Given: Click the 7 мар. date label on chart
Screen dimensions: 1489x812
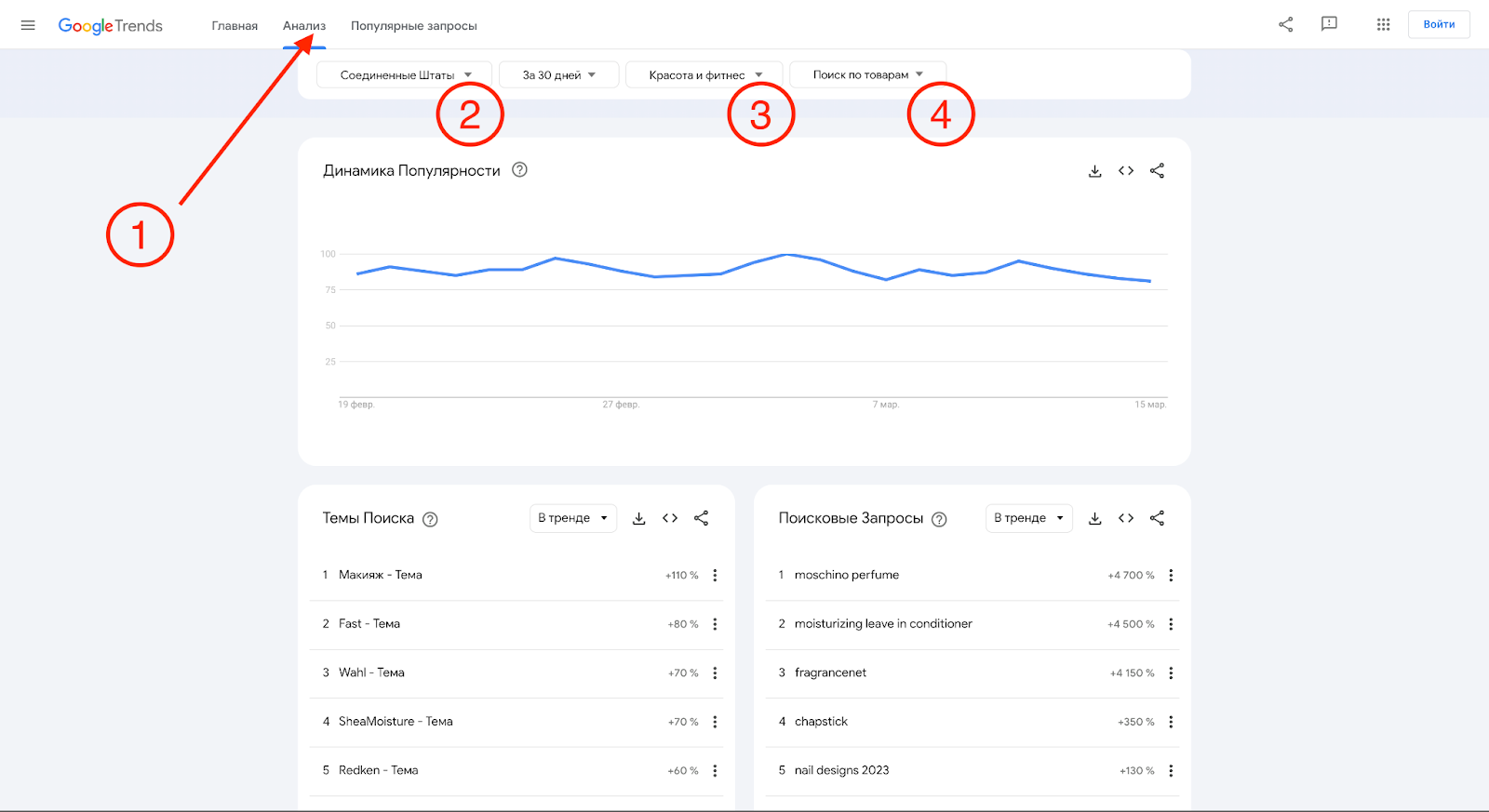Looking at the screenshot, I should pyautogui.click(x=886, y=405).
